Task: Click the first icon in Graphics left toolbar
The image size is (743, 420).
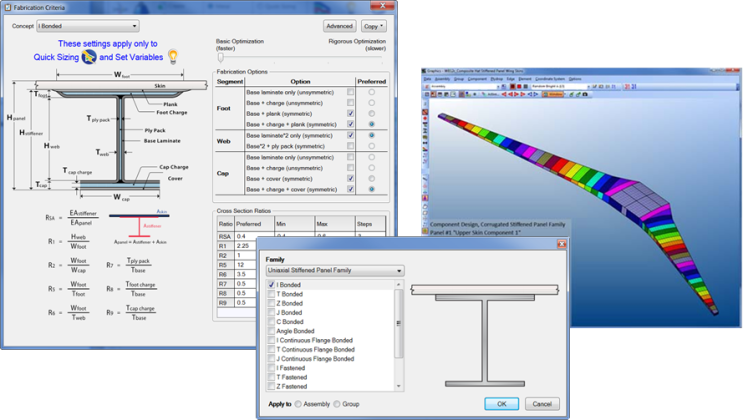Action: point(424,102)
